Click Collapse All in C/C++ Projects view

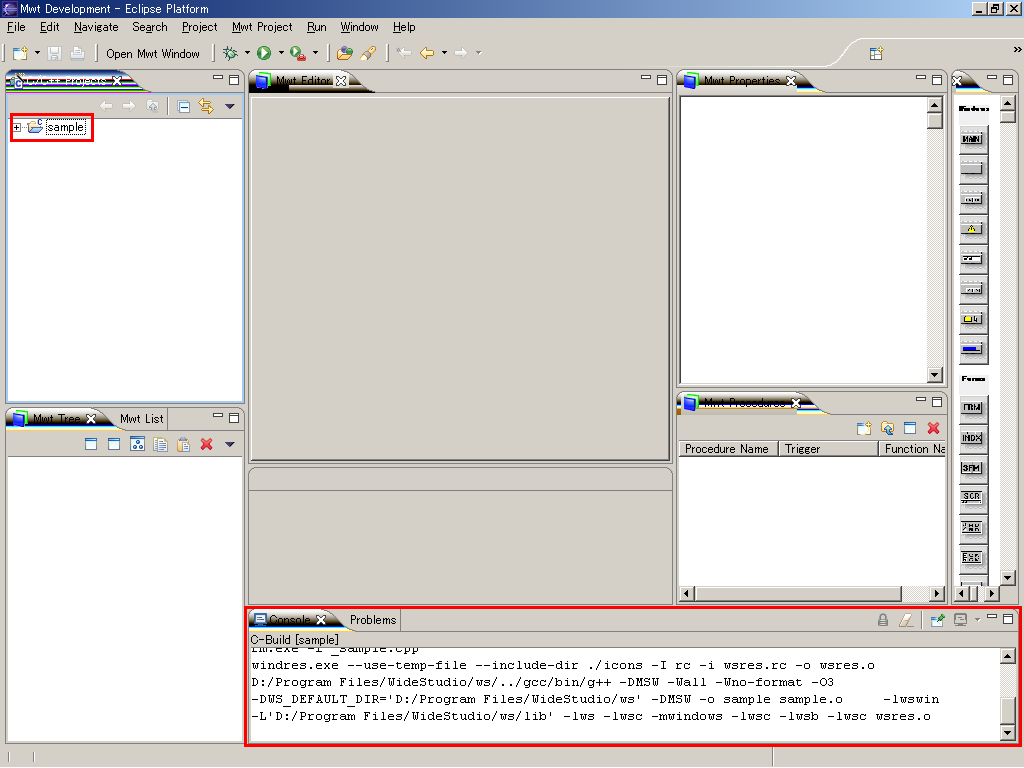point(184,106)
